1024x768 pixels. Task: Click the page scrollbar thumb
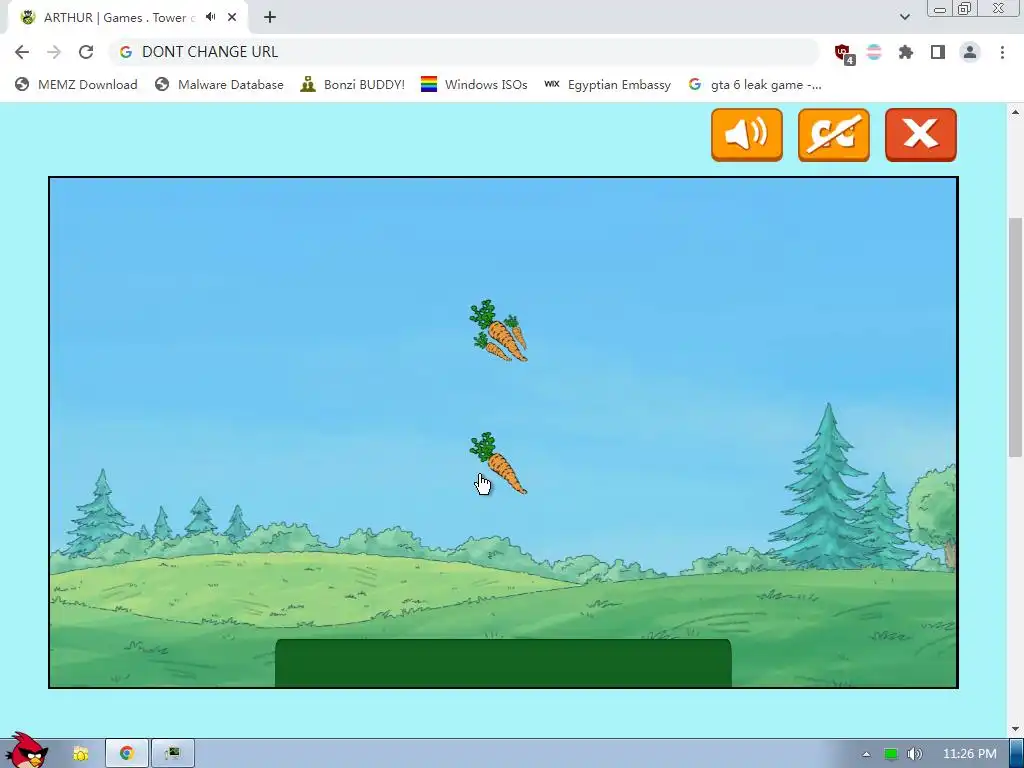tap(1015, 338)
